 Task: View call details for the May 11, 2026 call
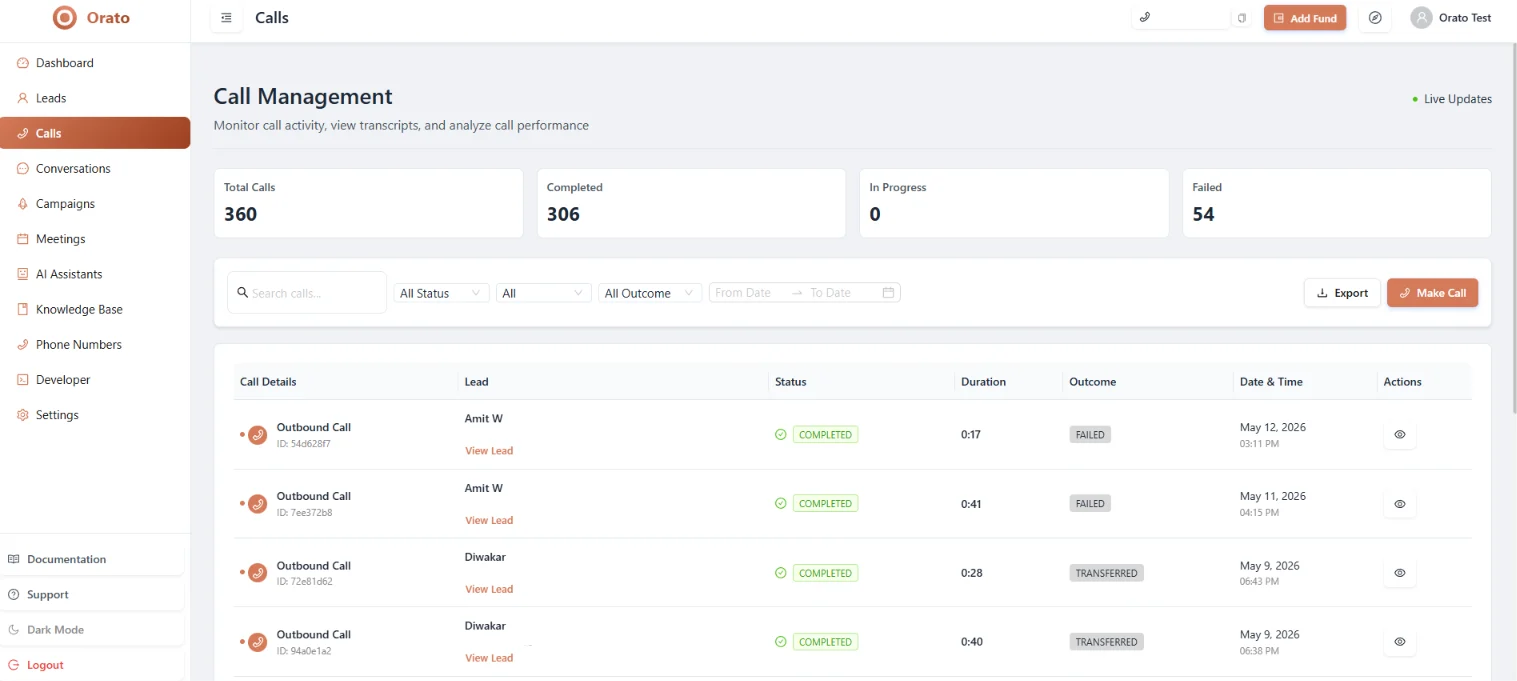[x=1400, y=504]
